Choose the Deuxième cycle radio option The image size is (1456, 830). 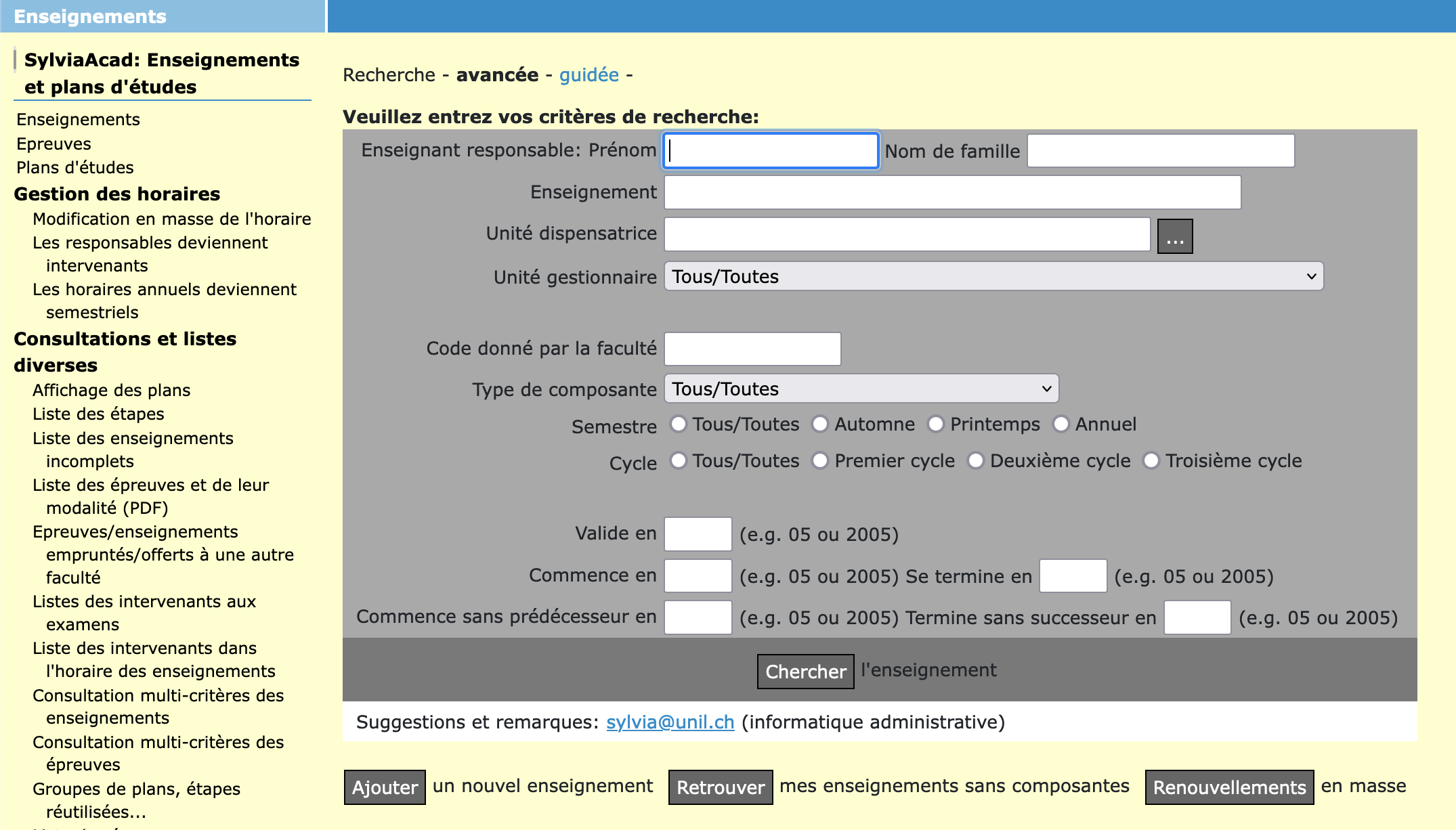point(975,461)
